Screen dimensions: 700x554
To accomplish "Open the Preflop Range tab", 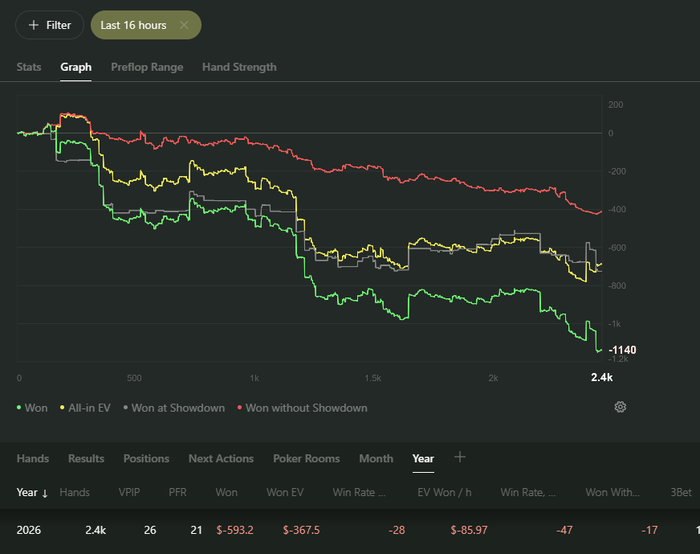I will click(147, 67).
